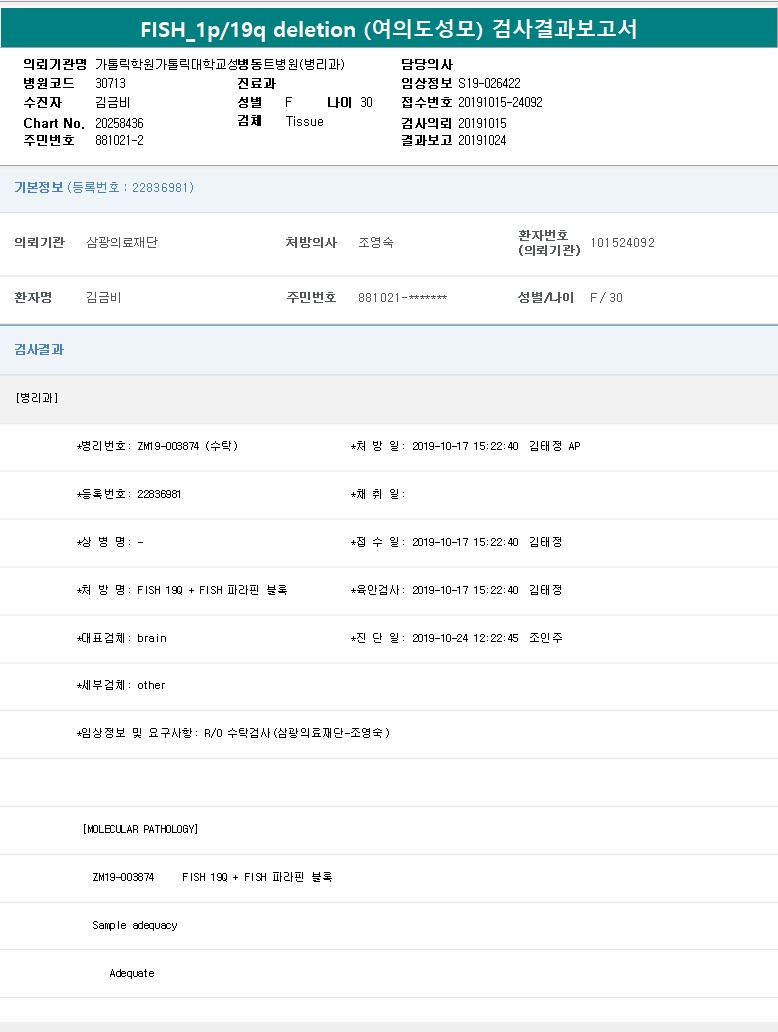
Task: Click the 병원코드 value 30713
Action: (110, 83)
